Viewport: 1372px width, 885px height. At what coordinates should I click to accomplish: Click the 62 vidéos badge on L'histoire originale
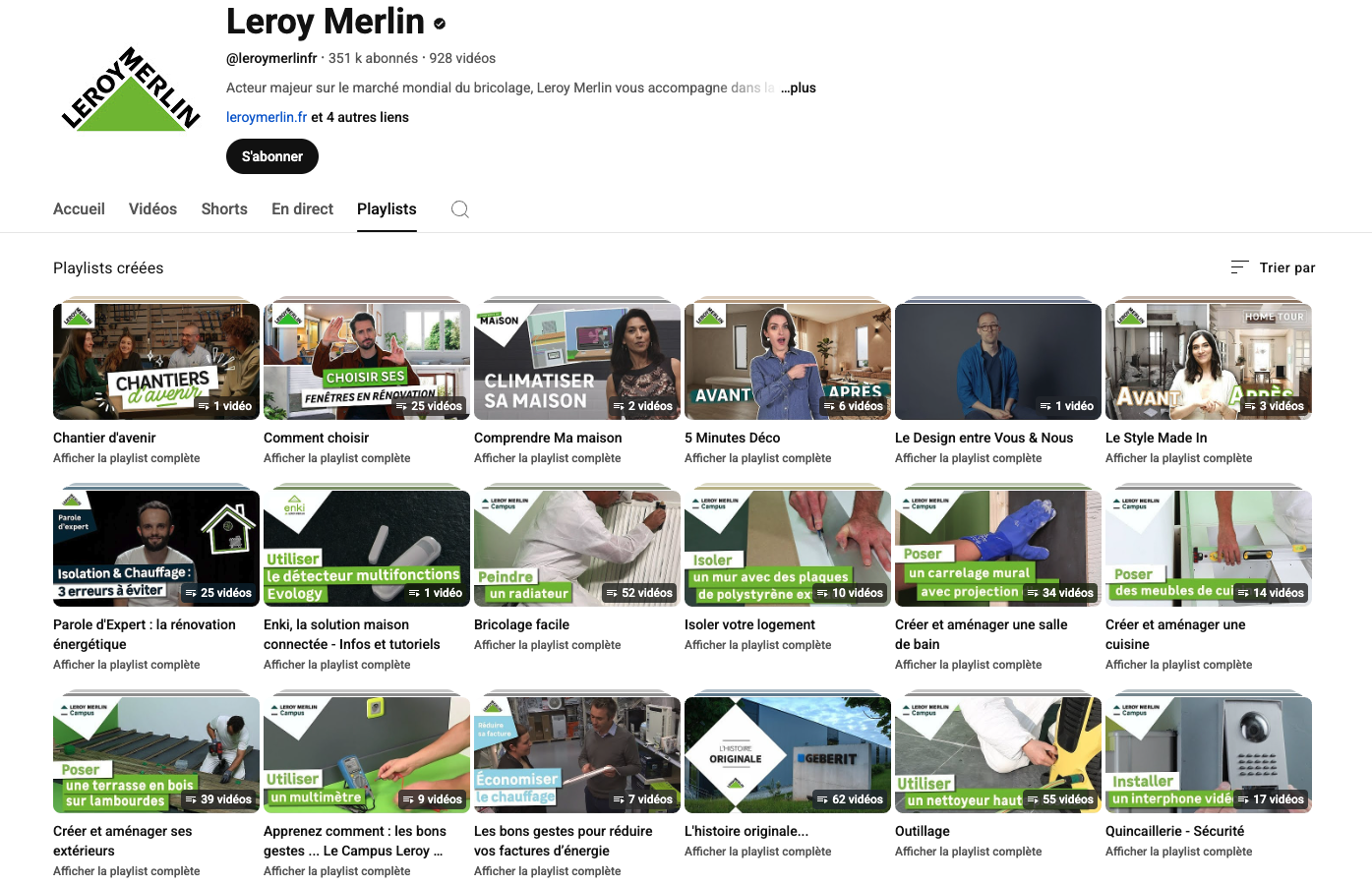pos(850,799)
